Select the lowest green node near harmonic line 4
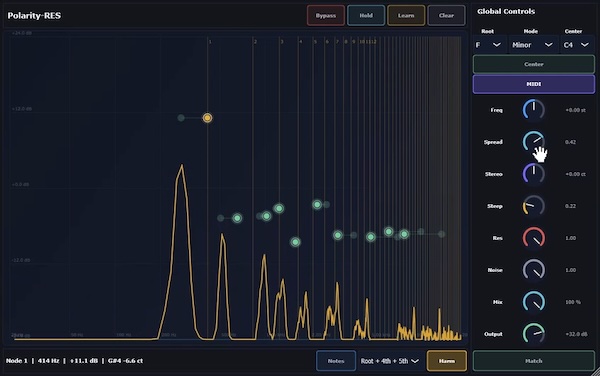This screenshot has height=376, width=600. point(295,242)
